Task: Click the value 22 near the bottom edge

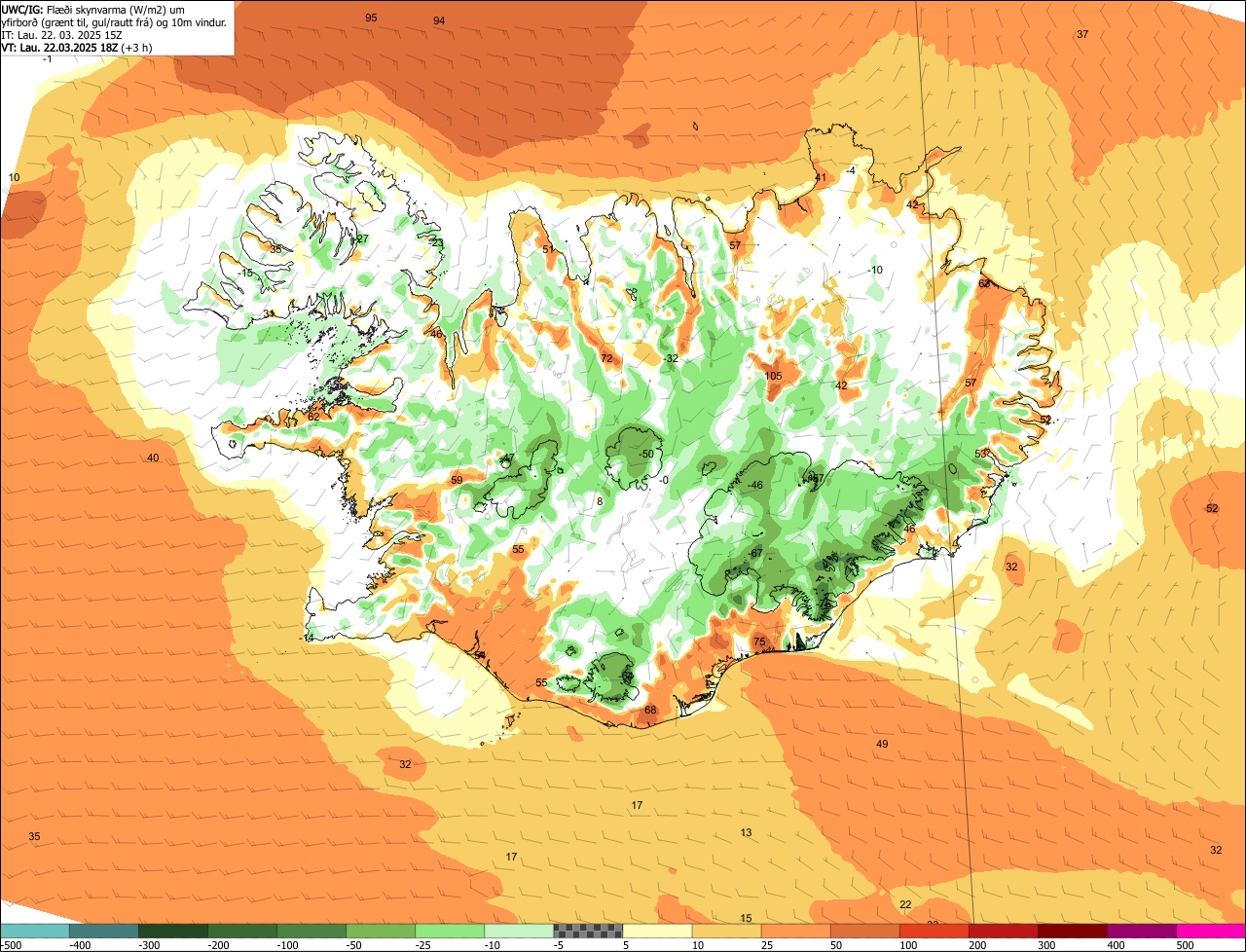Action: (x=905, y=904)
